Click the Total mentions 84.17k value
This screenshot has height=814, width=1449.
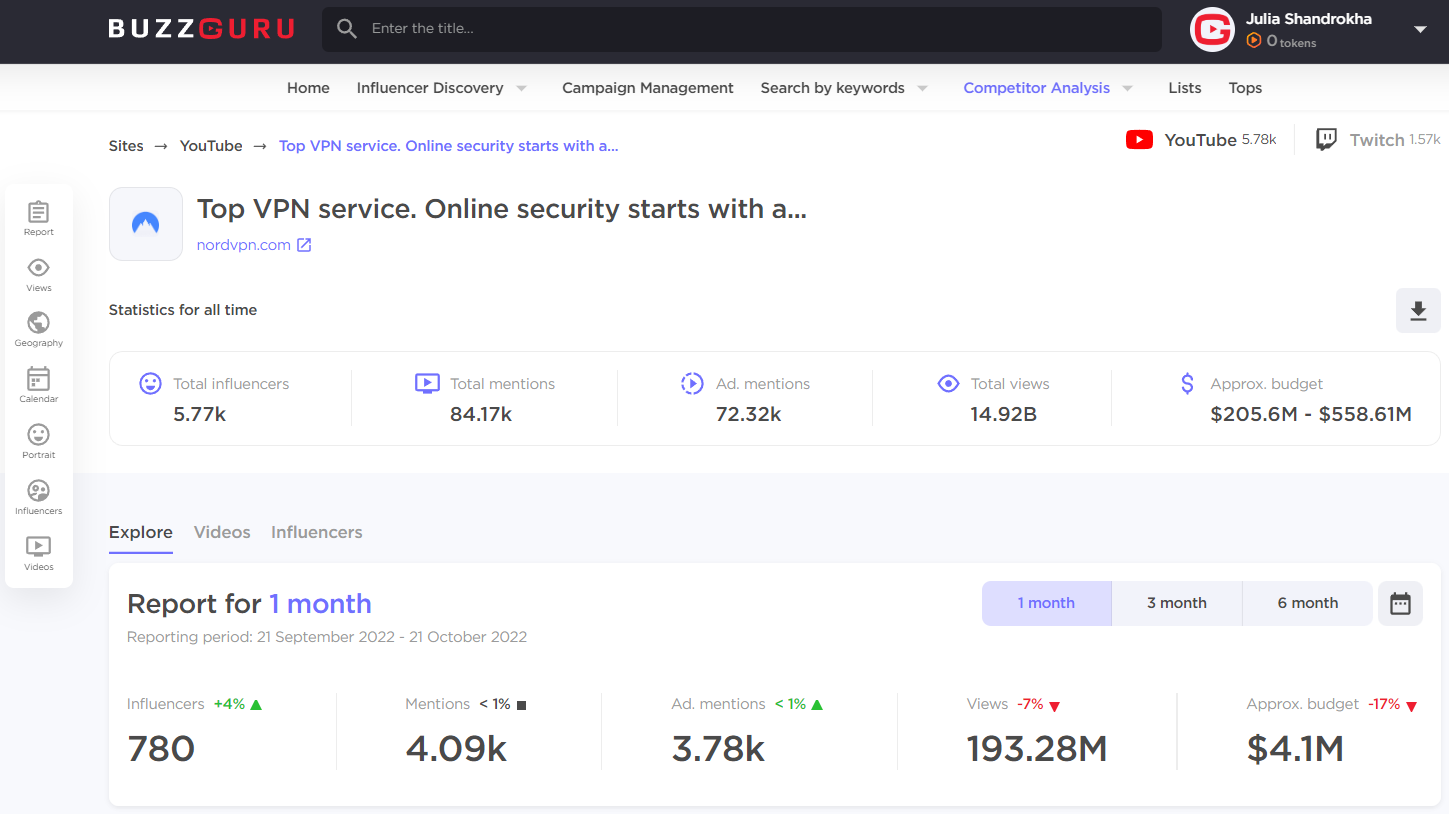(x=481, y=414)
